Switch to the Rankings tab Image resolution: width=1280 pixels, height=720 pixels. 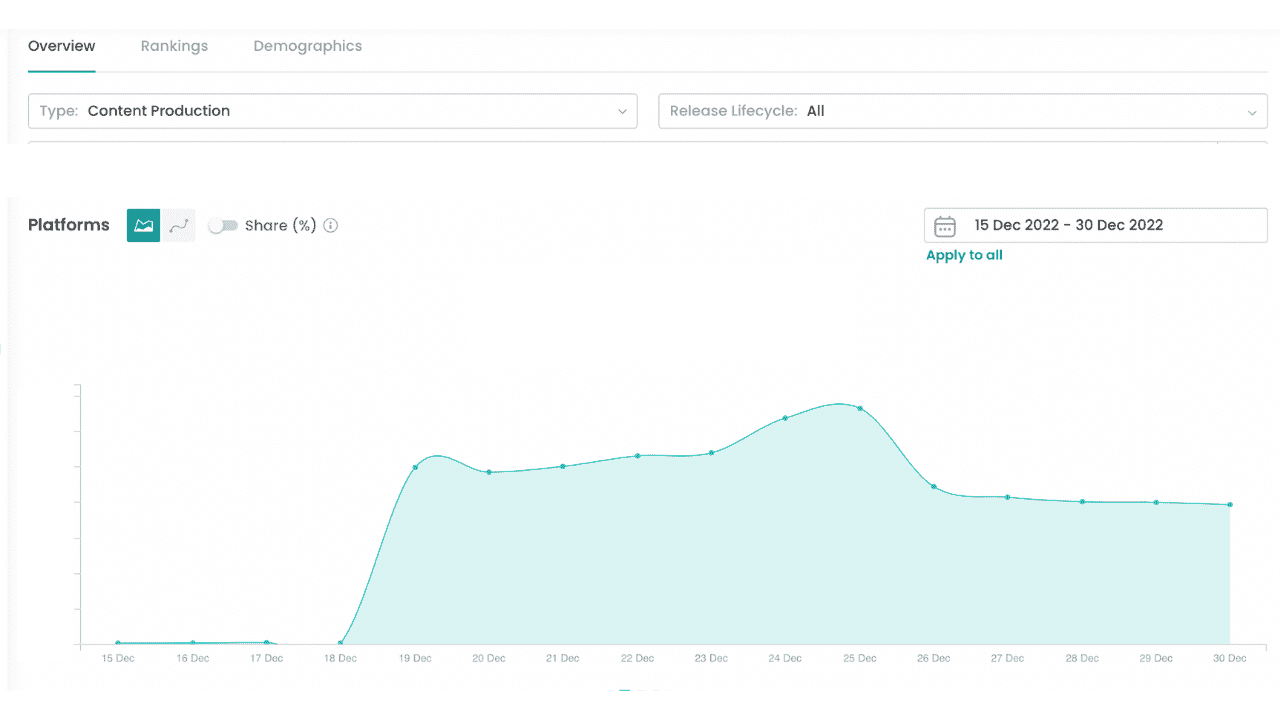tap(174, 46)
